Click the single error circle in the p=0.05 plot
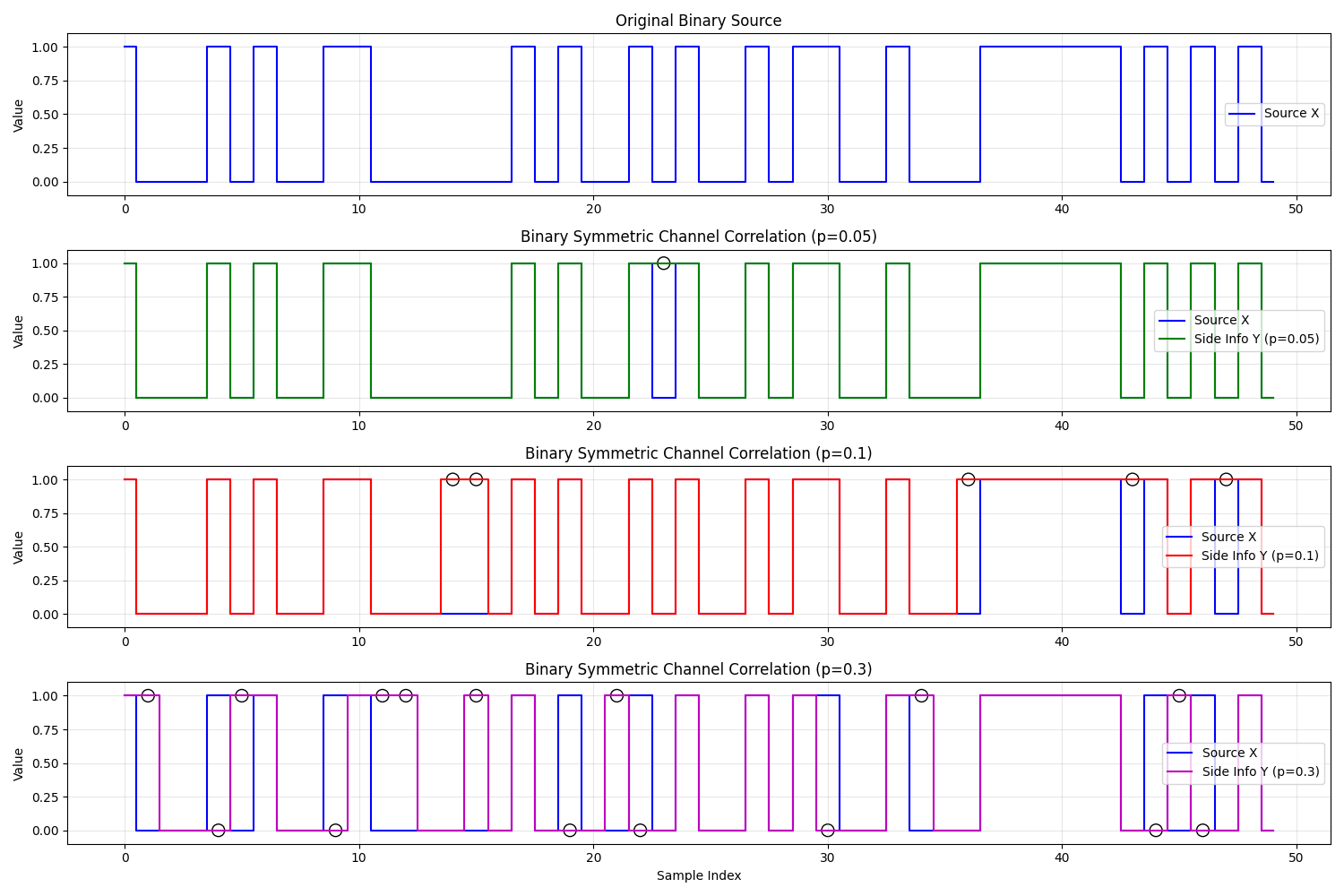The width and height of the screenshot is (1344, 896). click(x=663, y=263)
